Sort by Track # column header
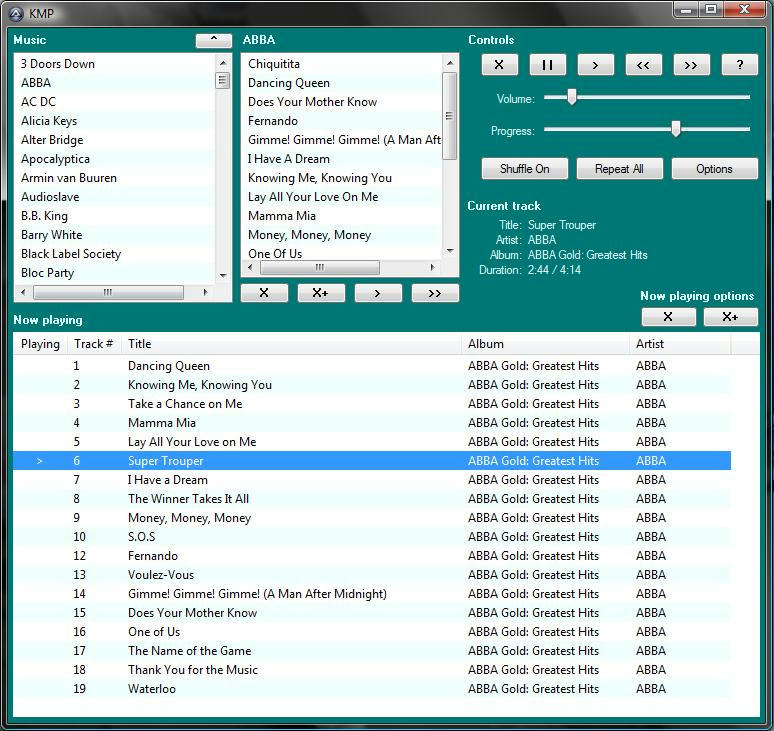The height and width of the screenshot is (731, 774). point(94,344)
